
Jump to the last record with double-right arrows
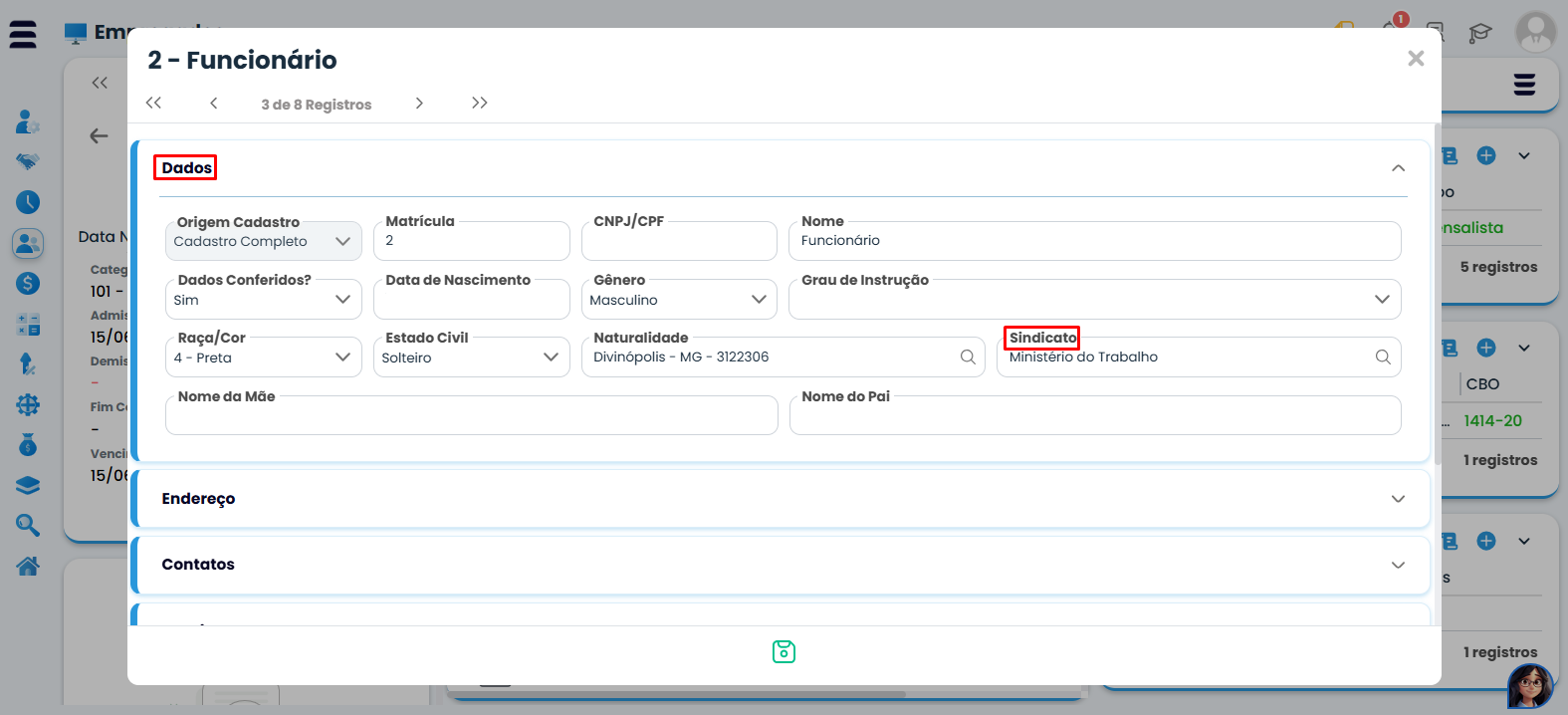click(x=480, y=103)
